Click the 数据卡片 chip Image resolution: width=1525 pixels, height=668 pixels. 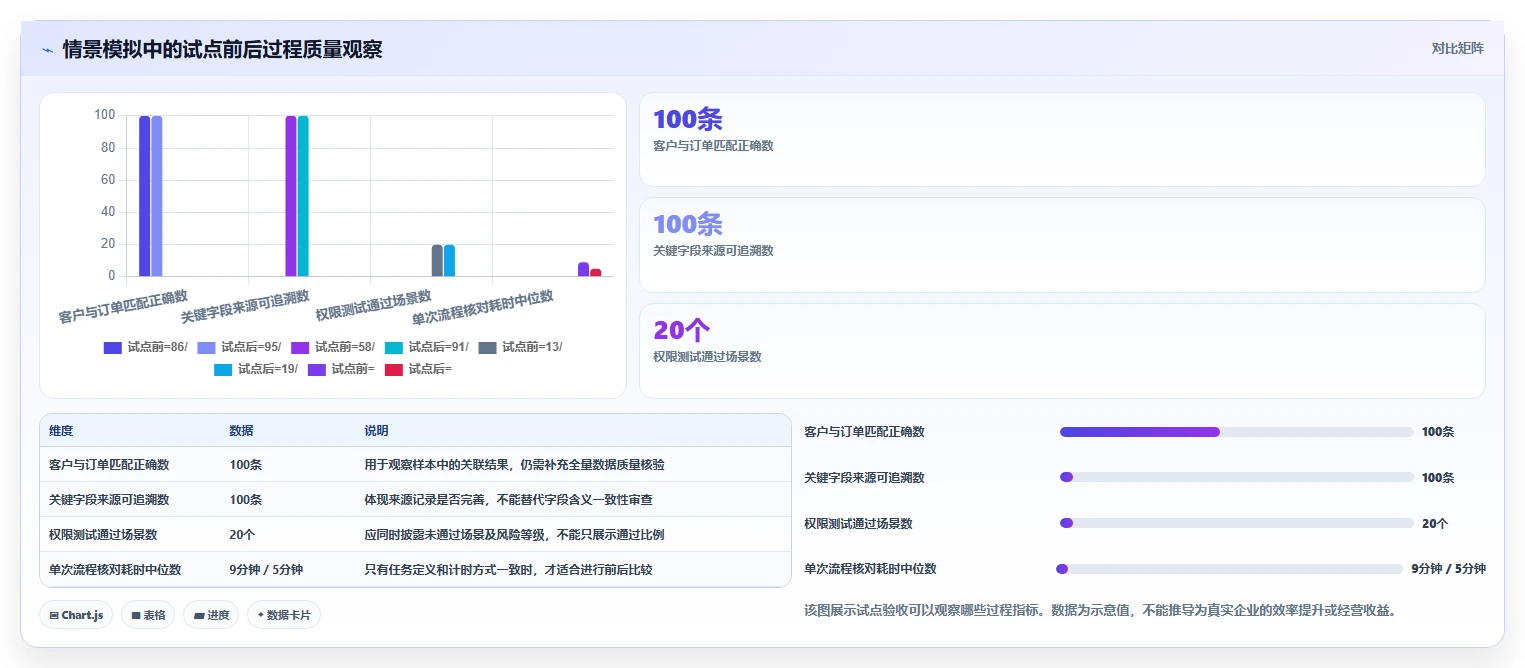click(283, 615)
